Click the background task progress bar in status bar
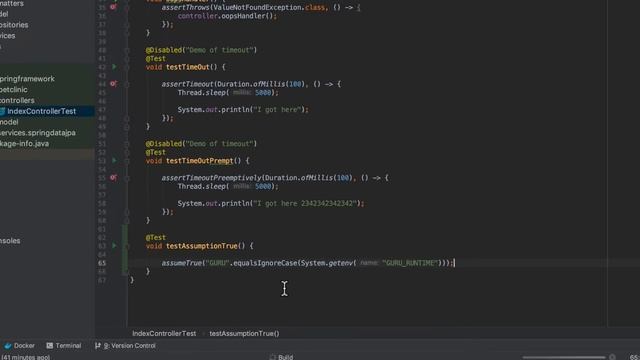Viewport: 640px width, 360px height. pos(563,357)
